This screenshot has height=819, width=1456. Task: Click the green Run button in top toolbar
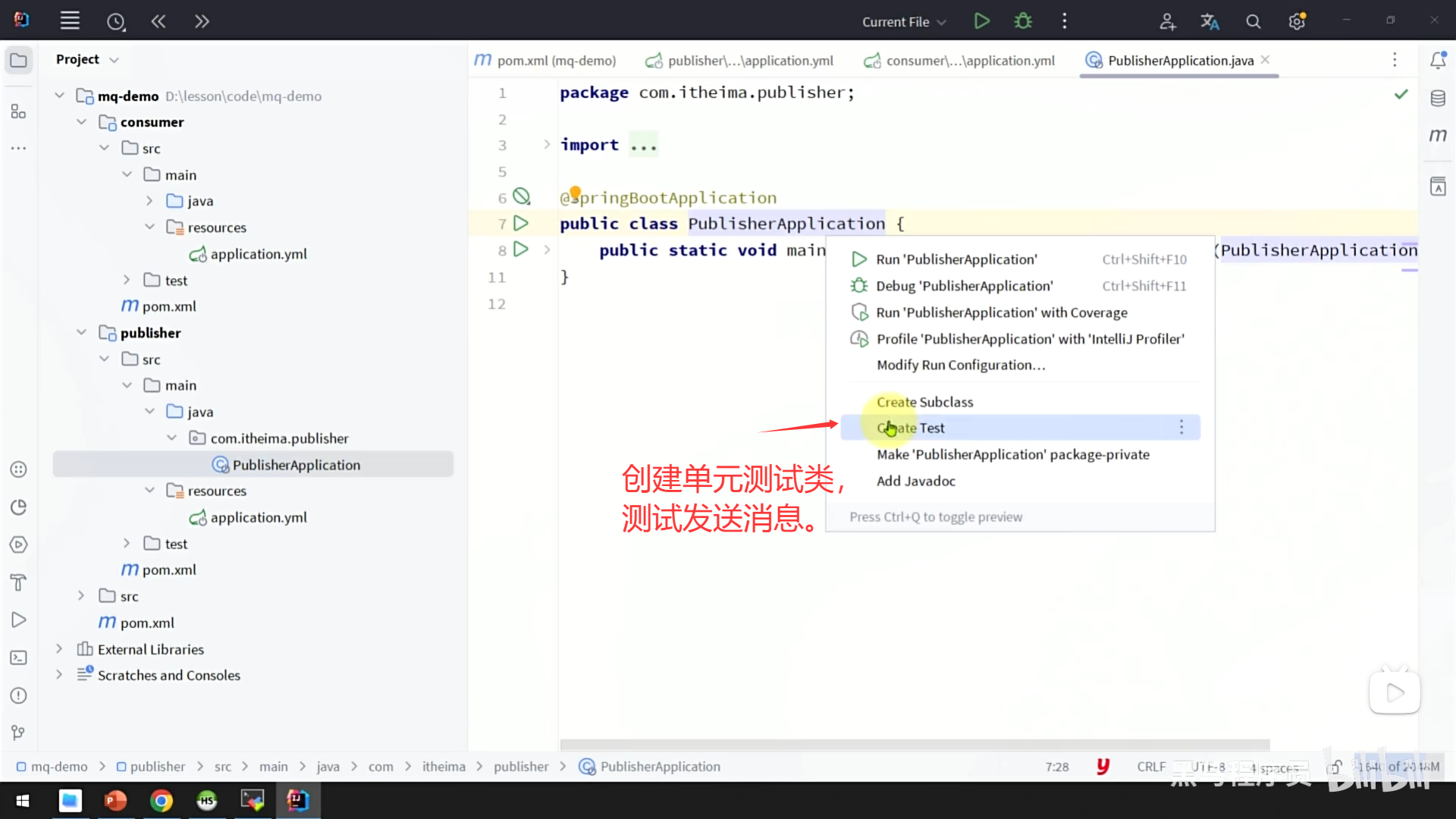(981, 21)
